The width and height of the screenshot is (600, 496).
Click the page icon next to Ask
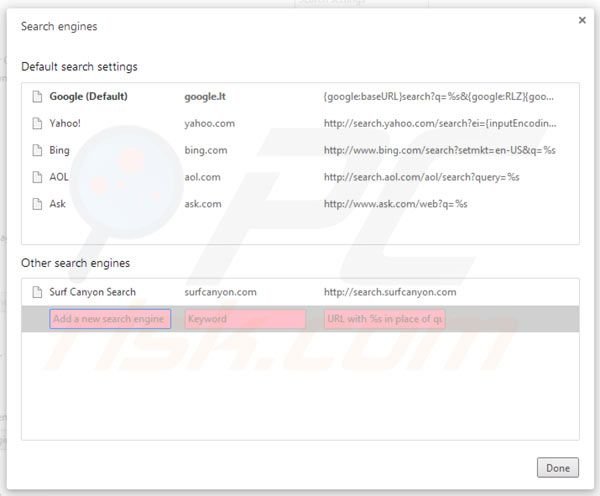(x=37, y=204)
